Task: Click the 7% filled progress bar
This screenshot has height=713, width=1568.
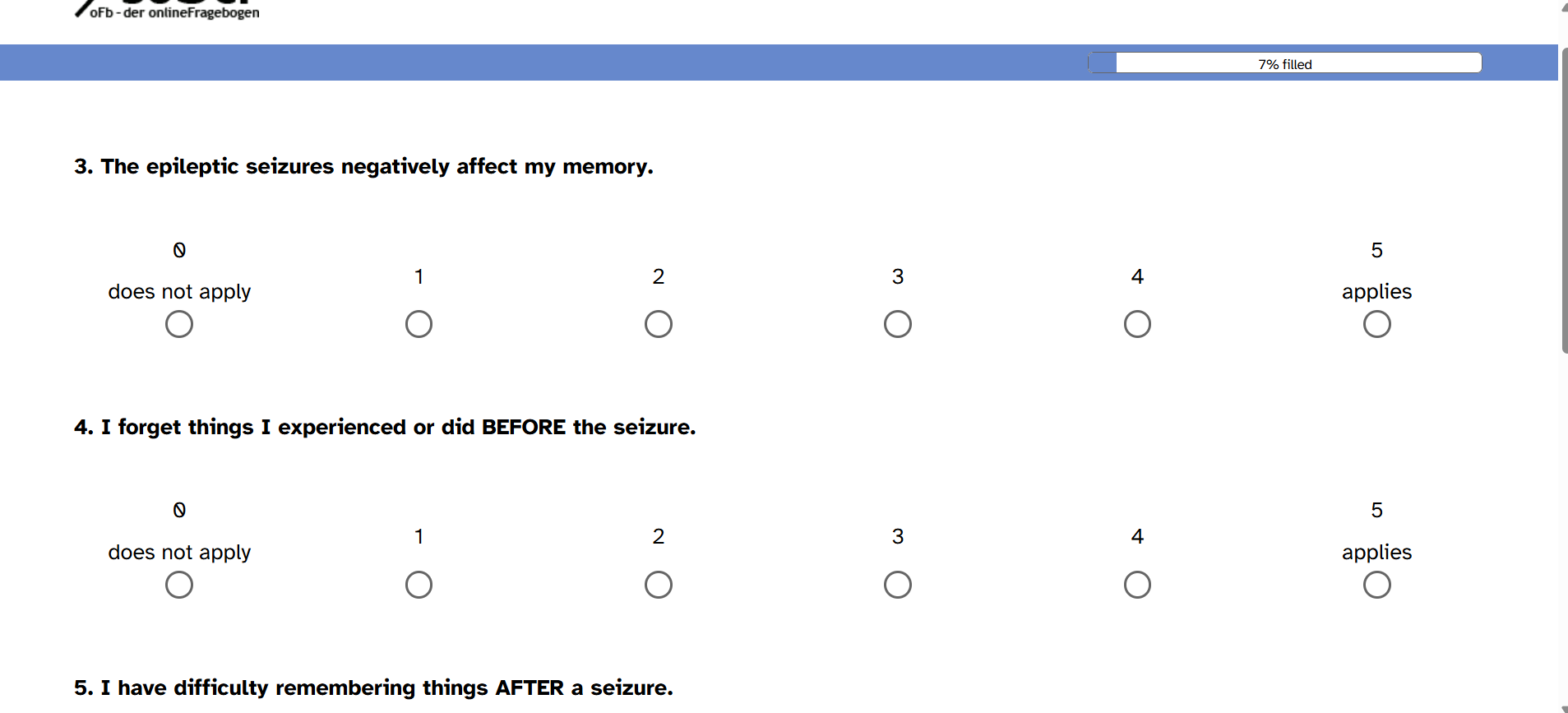Action: 1285,63
